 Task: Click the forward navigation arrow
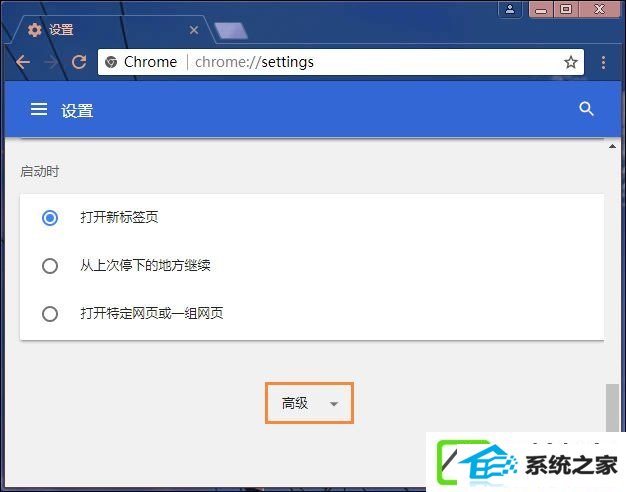51,62
